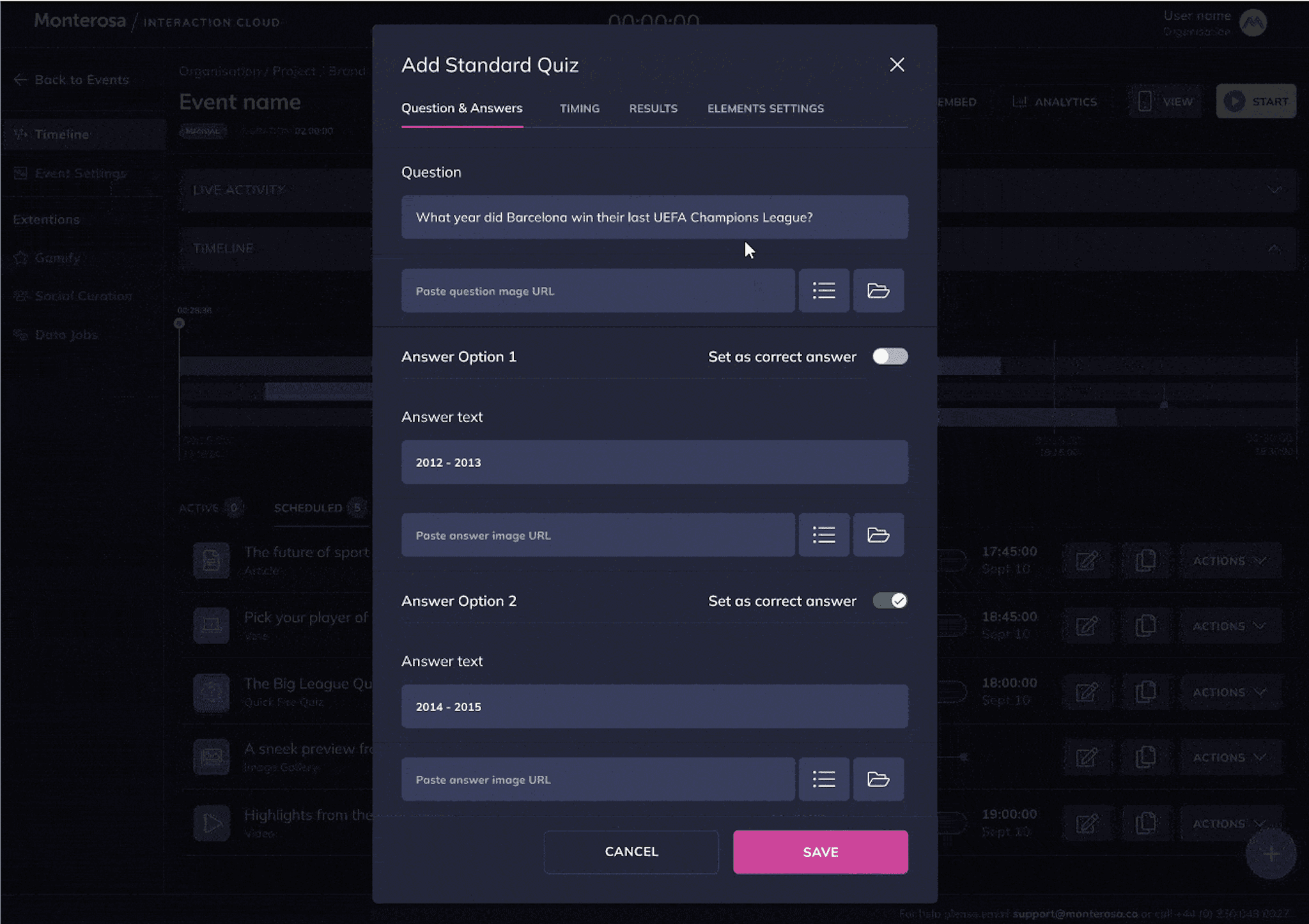Open the RESULTS tab
Image resolution: width=1309 pixels, height=924 pixels.
point(653,109)
